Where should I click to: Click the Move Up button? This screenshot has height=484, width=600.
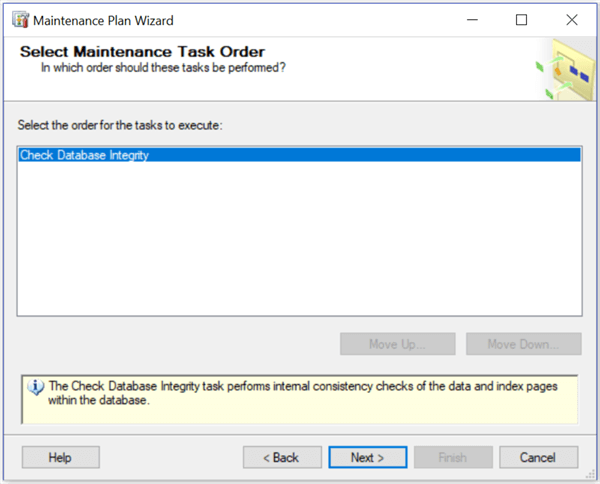coord(397,345)
